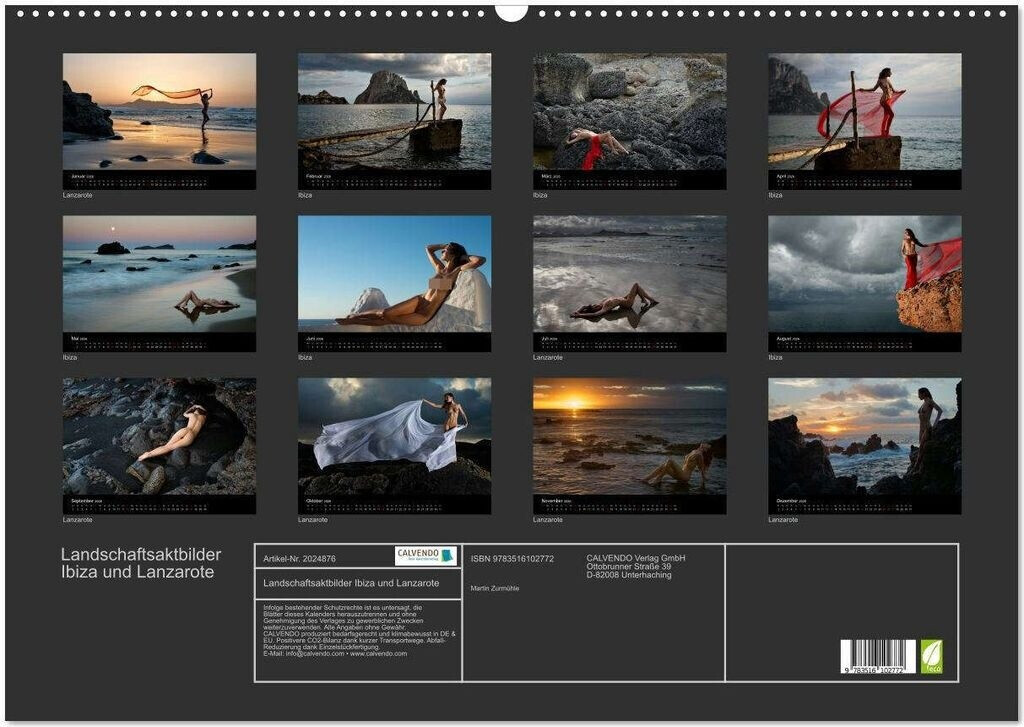Select the Februar Ibiza pier thumbnail
Image resolution: width=1024 pixels, height=727 pixels.
(394, 111)
